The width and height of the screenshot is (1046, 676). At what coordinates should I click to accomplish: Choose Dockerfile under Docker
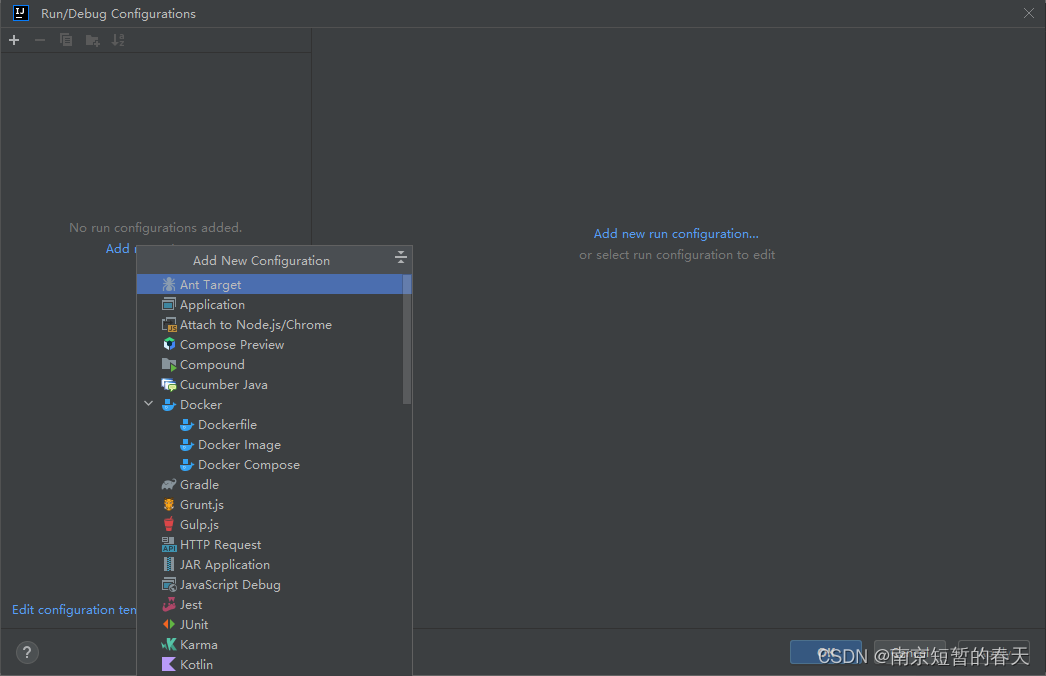pos(274,424)
